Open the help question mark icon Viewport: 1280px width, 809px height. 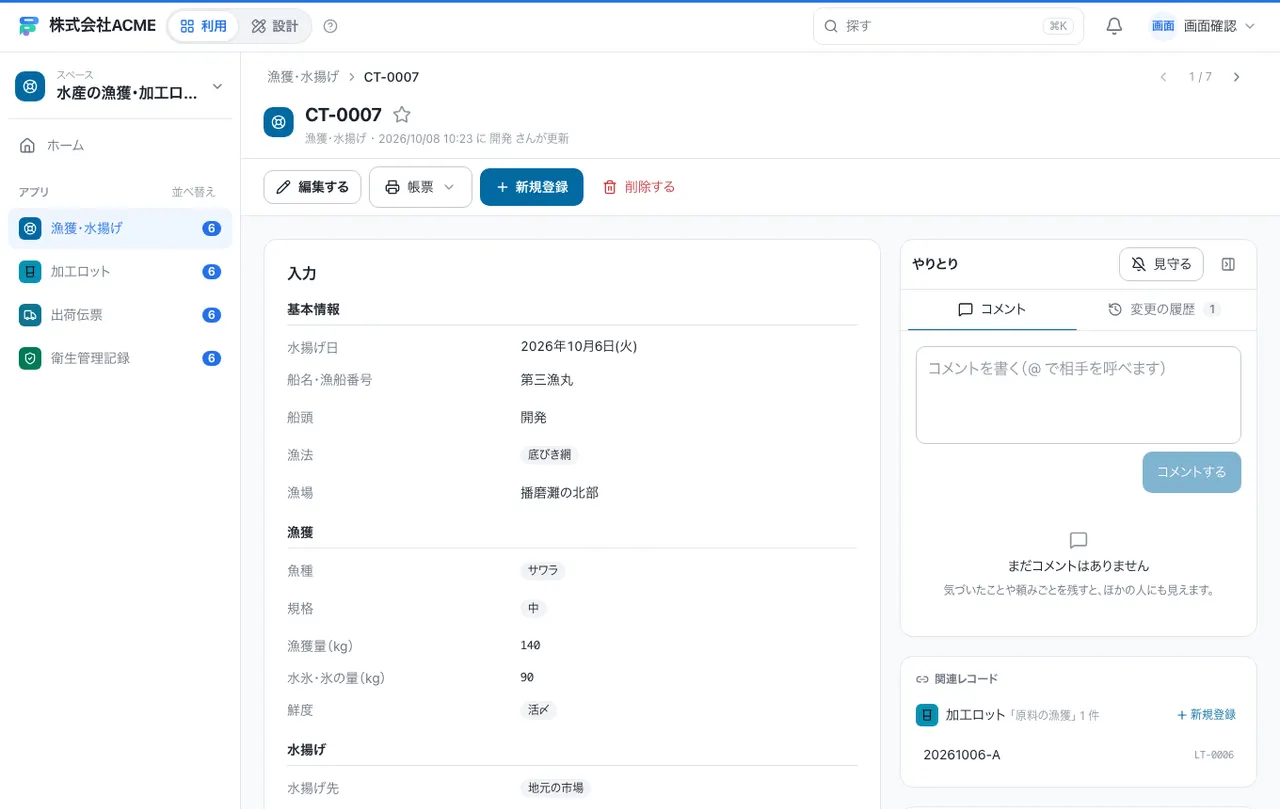tap(331, 26)
